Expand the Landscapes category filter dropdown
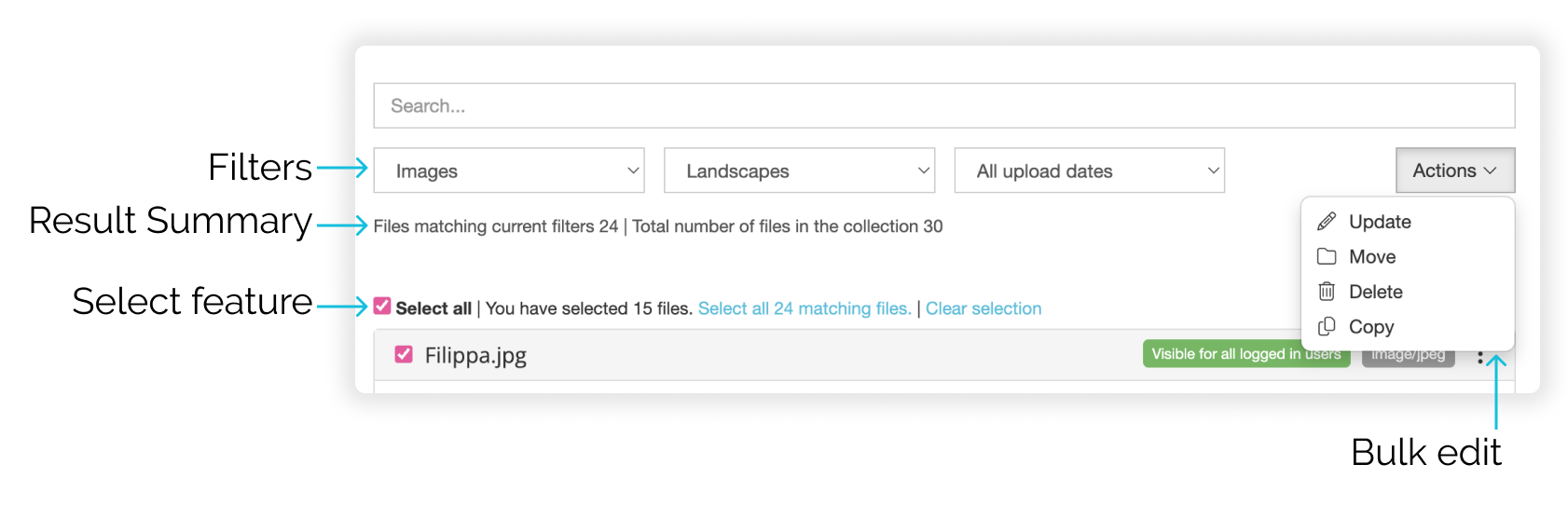Screen dimensions: 1568x519 pos(799,171)
